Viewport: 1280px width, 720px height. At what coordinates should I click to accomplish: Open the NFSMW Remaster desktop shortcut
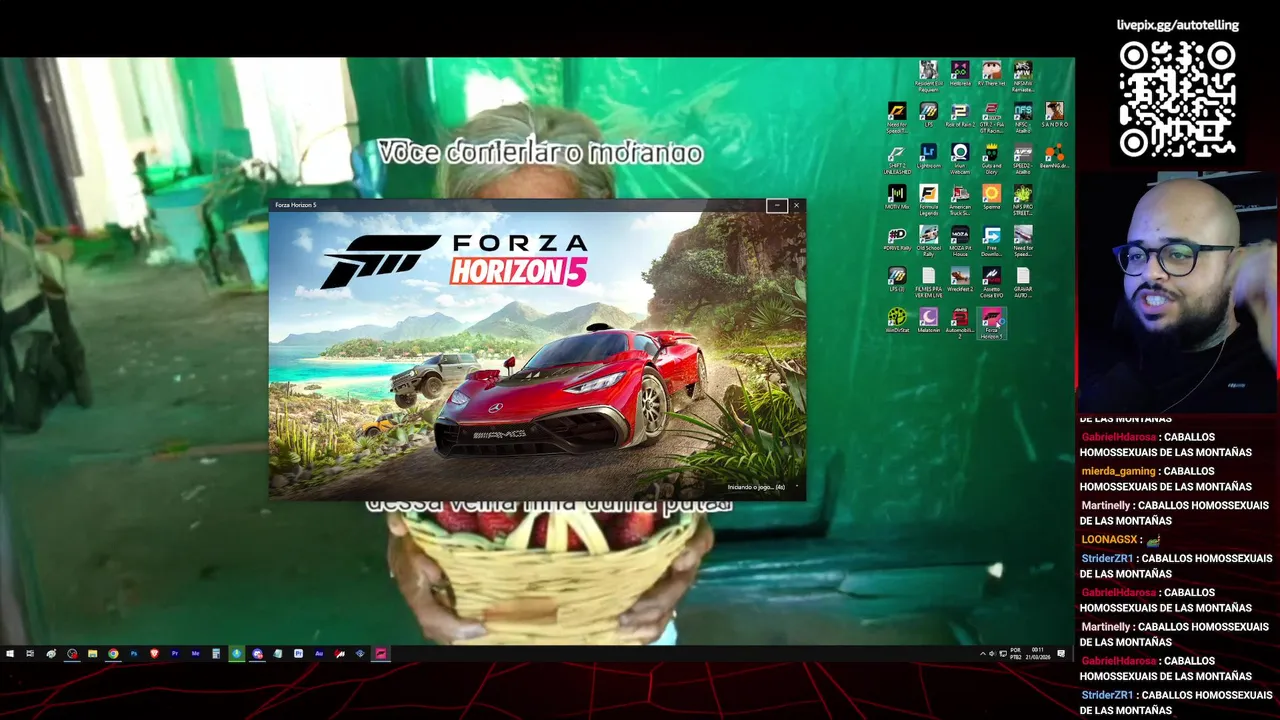click(1023, 76)
